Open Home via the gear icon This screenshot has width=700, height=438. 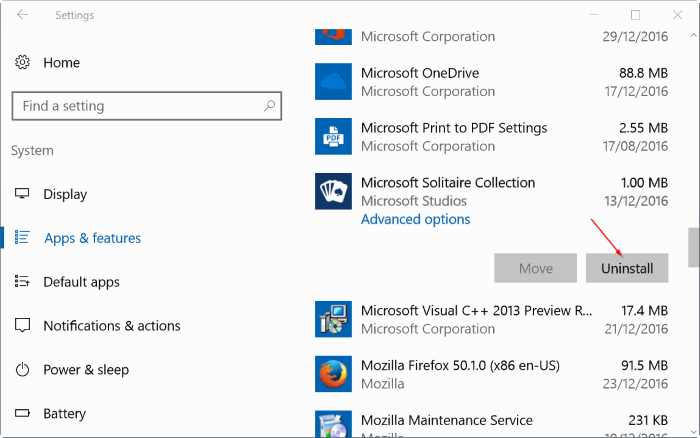tap(22, 63)
